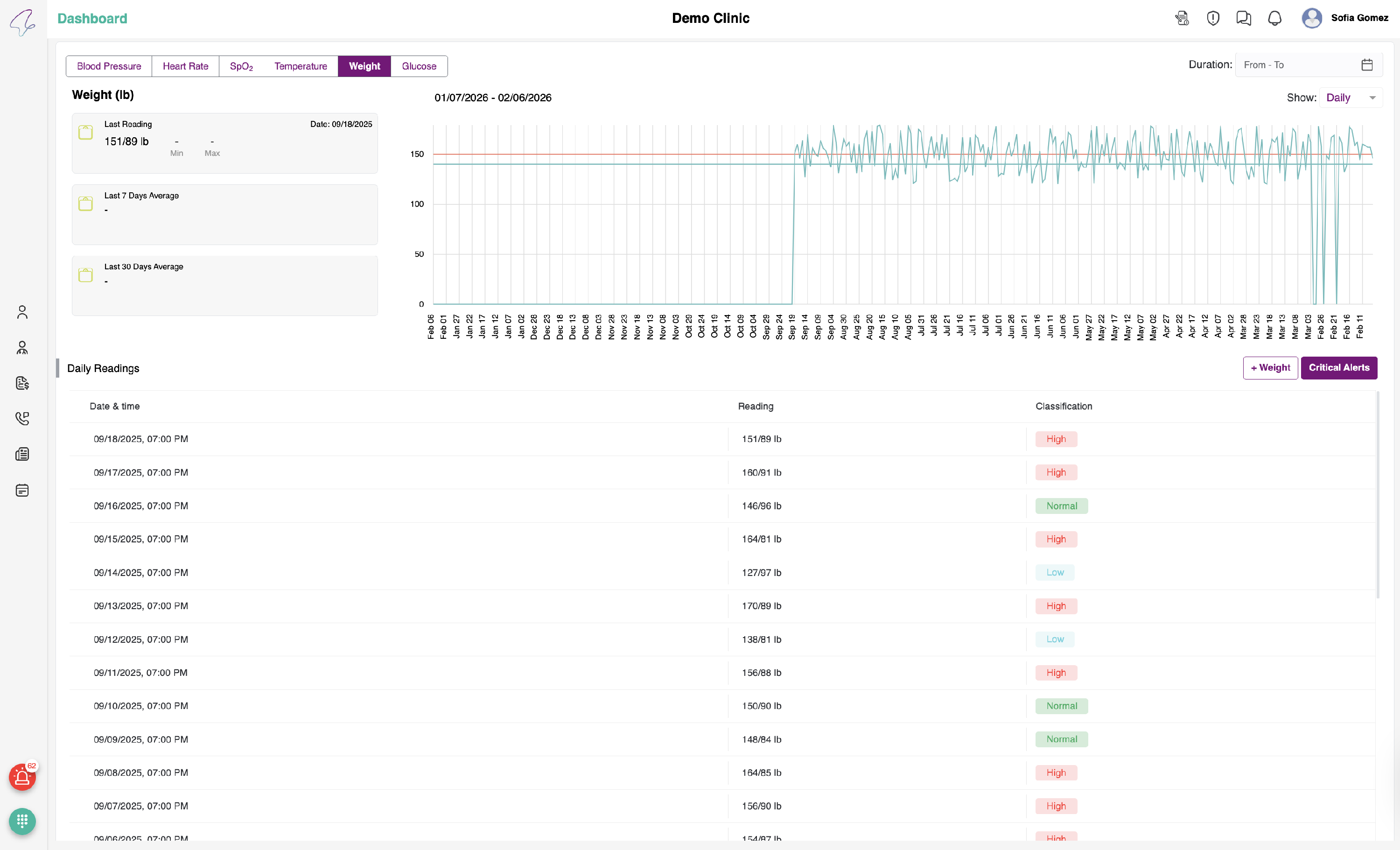Click the notification bell icon

[x=1274, y=18]
